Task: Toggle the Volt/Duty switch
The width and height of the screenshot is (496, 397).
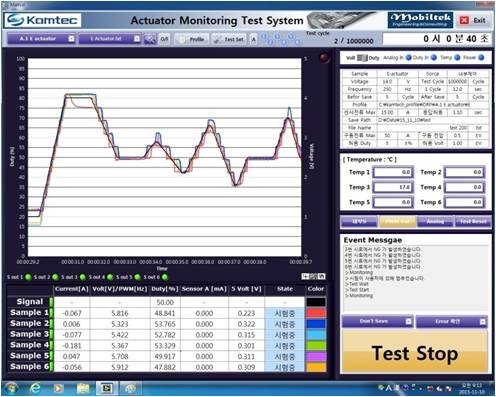Action: pos(362,58)
